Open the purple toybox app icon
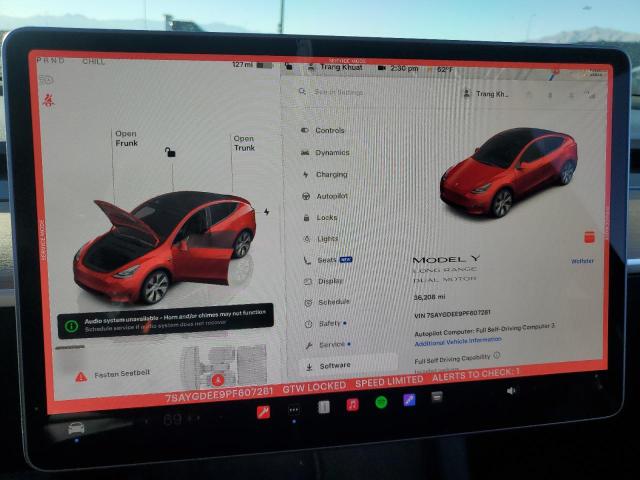The width and height of the screenshot is (640, 480). (409, 400)
